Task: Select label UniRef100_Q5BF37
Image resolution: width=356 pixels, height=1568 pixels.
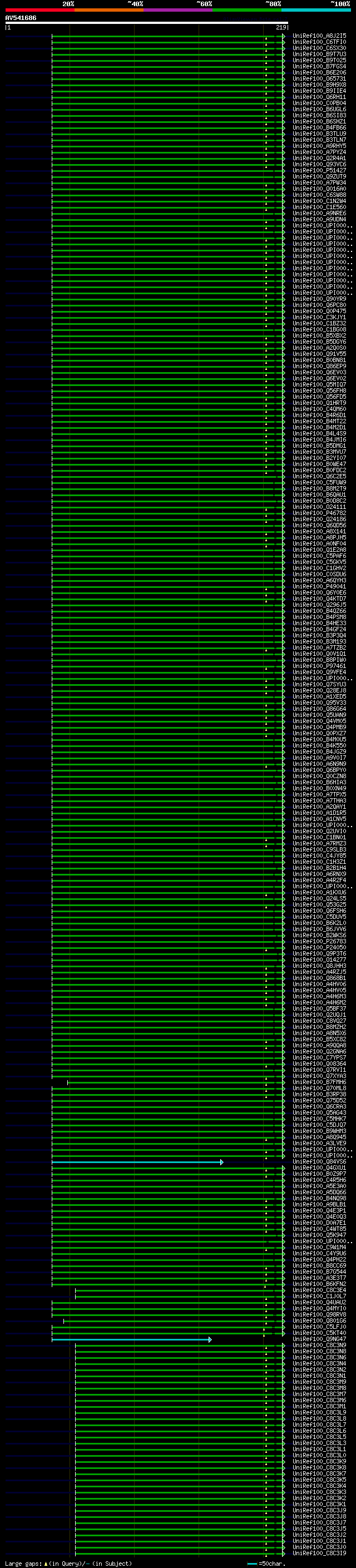Action: point(319,1008)
